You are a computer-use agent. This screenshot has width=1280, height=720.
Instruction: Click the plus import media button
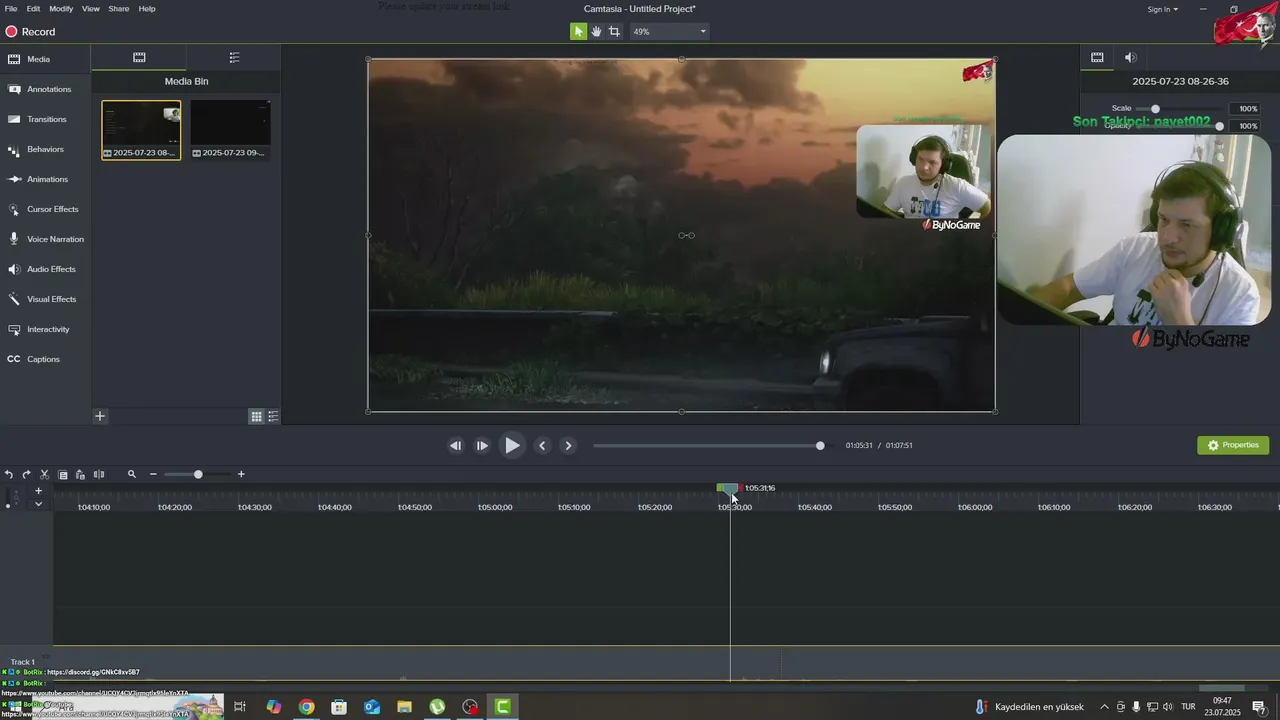click(x=100, y=416)
